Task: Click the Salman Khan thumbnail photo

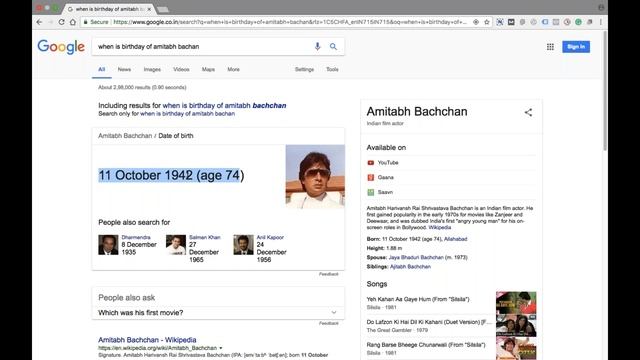Action: (176, 244)
